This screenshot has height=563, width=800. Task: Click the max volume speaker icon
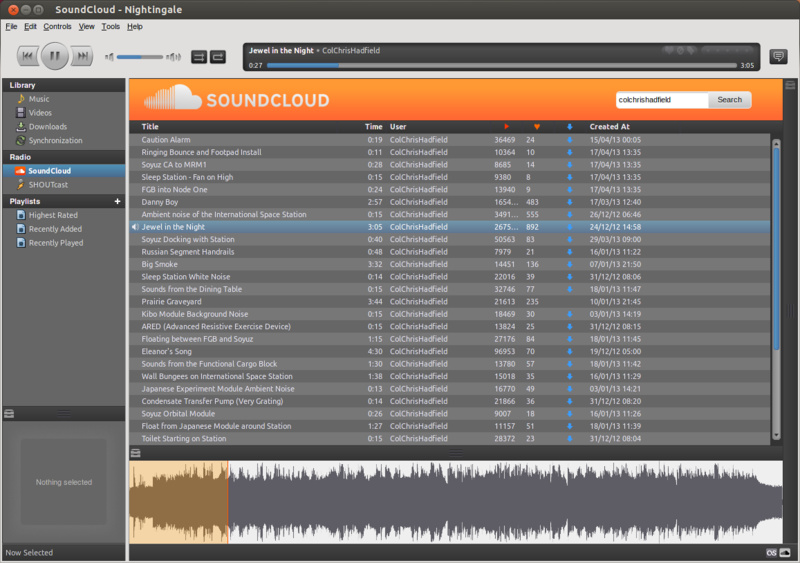point(173,57)
